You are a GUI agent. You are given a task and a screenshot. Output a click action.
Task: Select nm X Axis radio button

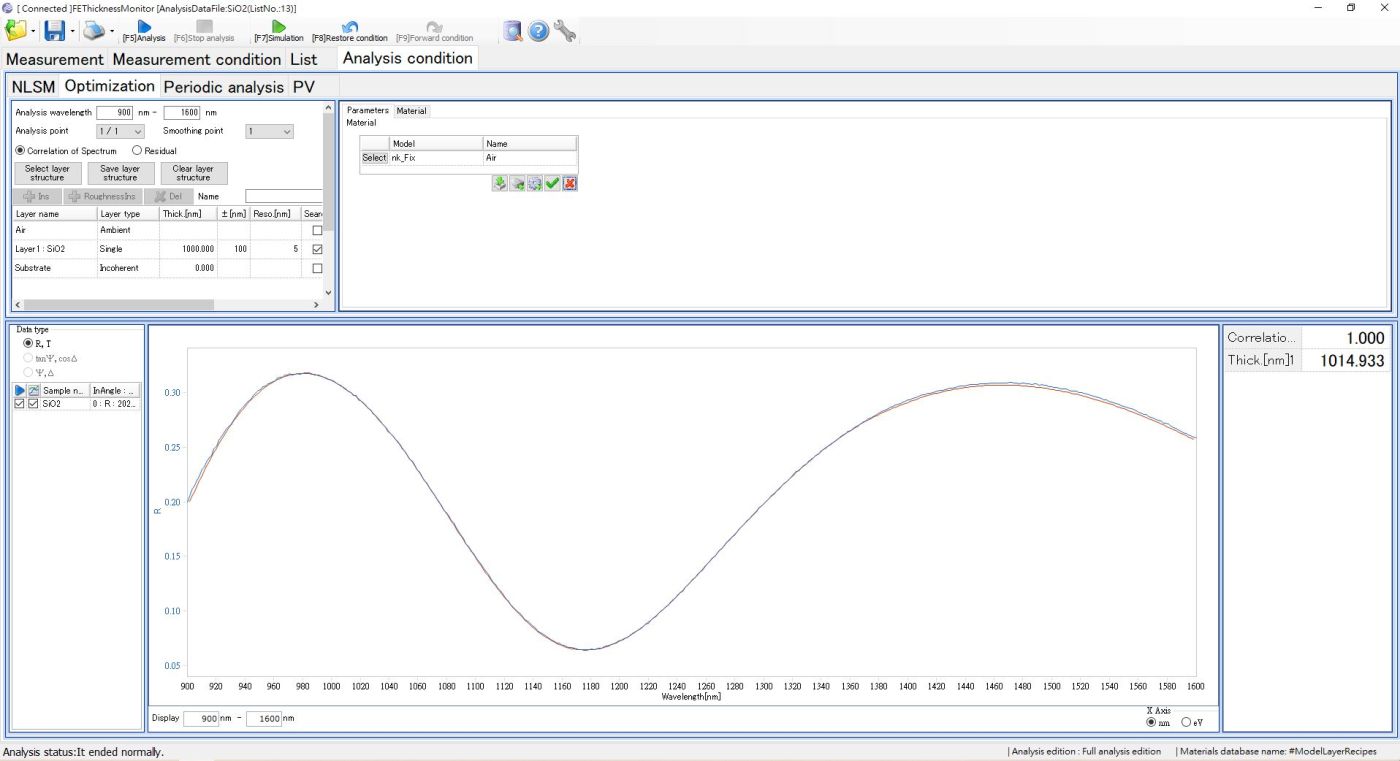1152,722
